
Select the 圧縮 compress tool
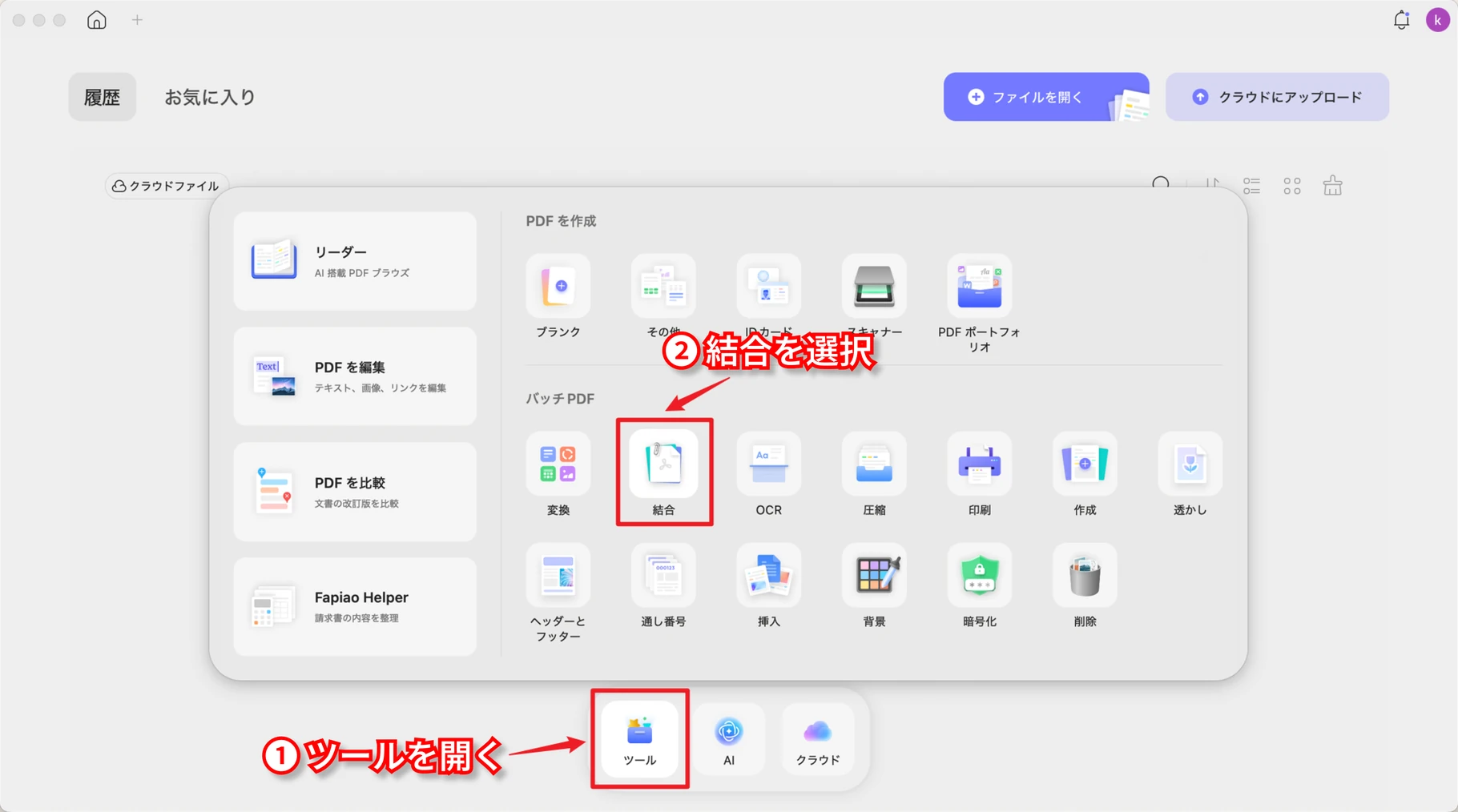874,464
